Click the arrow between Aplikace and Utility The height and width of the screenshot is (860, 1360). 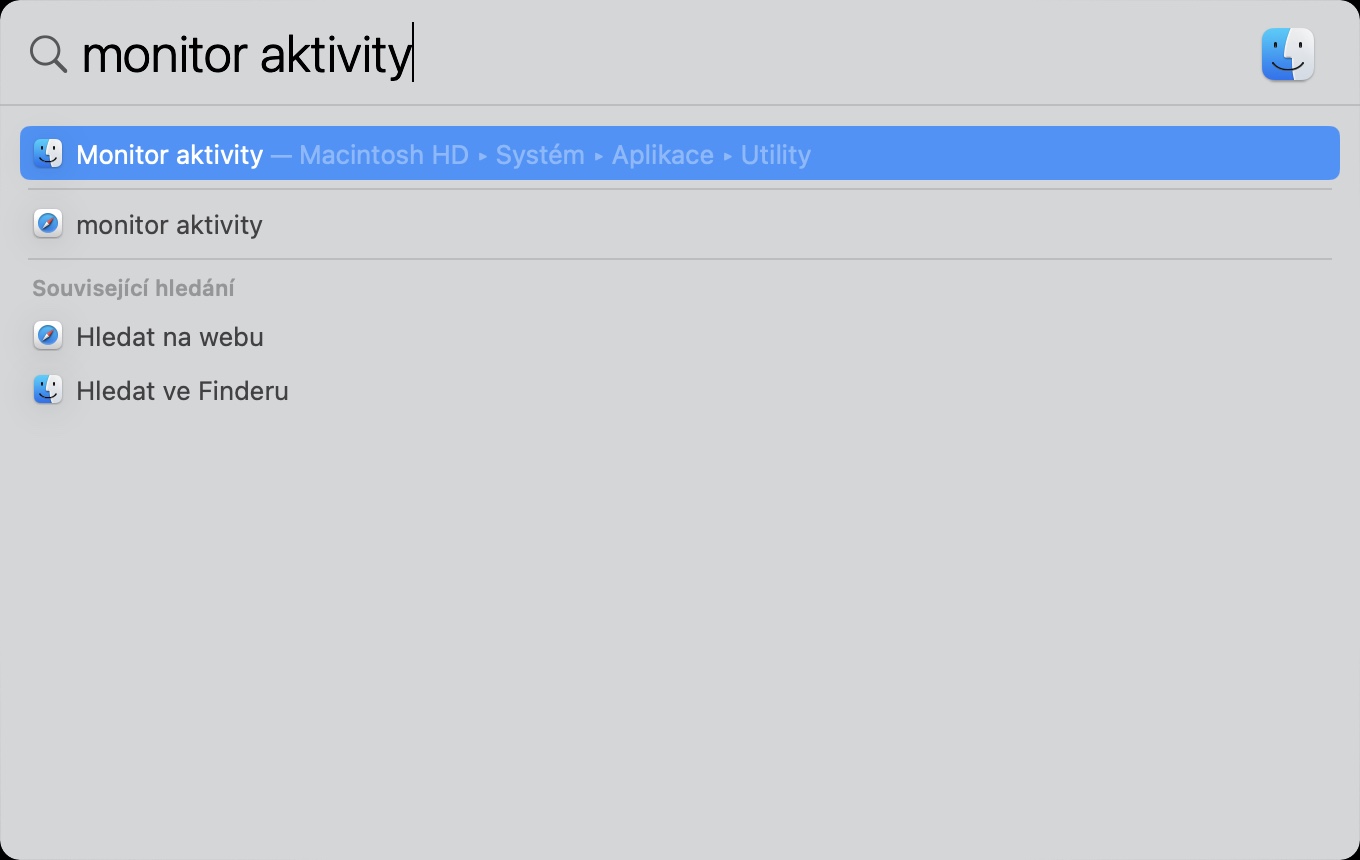pyautogui.click(x=728, y=156)
